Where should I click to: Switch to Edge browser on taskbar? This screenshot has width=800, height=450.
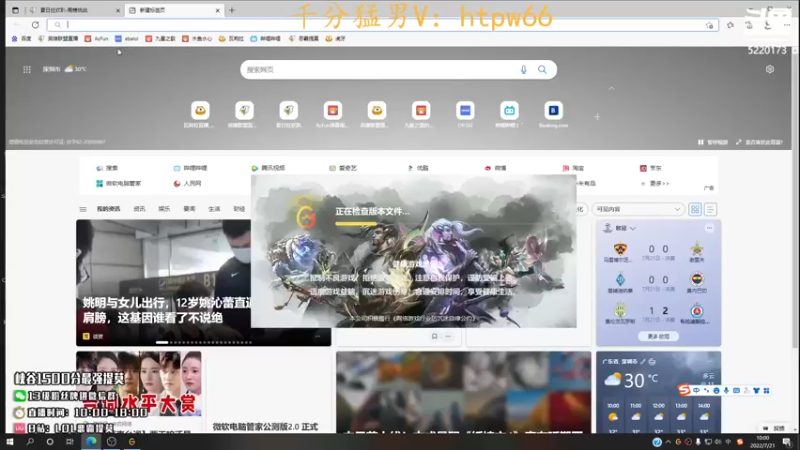[91, 442]
